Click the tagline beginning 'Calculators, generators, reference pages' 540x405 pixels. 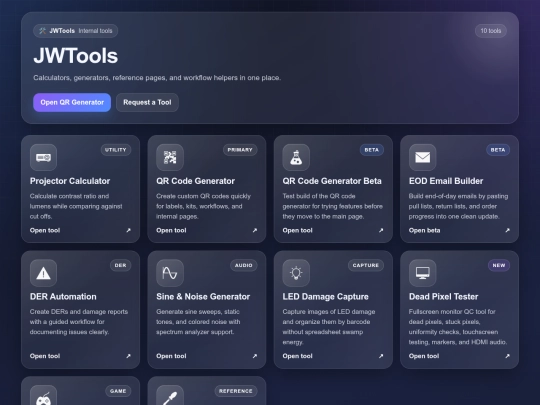click(157, 78)
